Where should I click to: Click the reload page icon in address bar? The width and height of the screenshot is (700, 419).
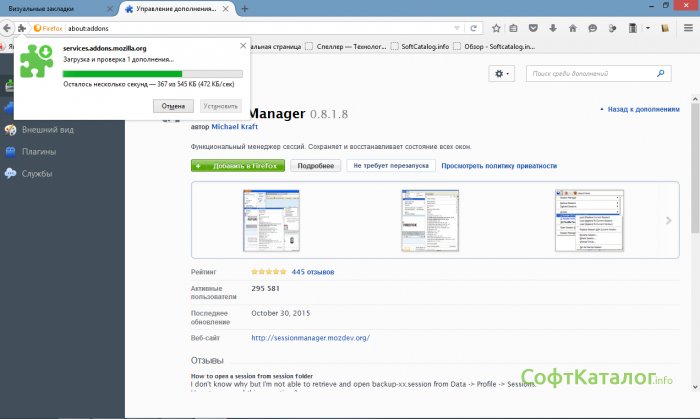473,28
